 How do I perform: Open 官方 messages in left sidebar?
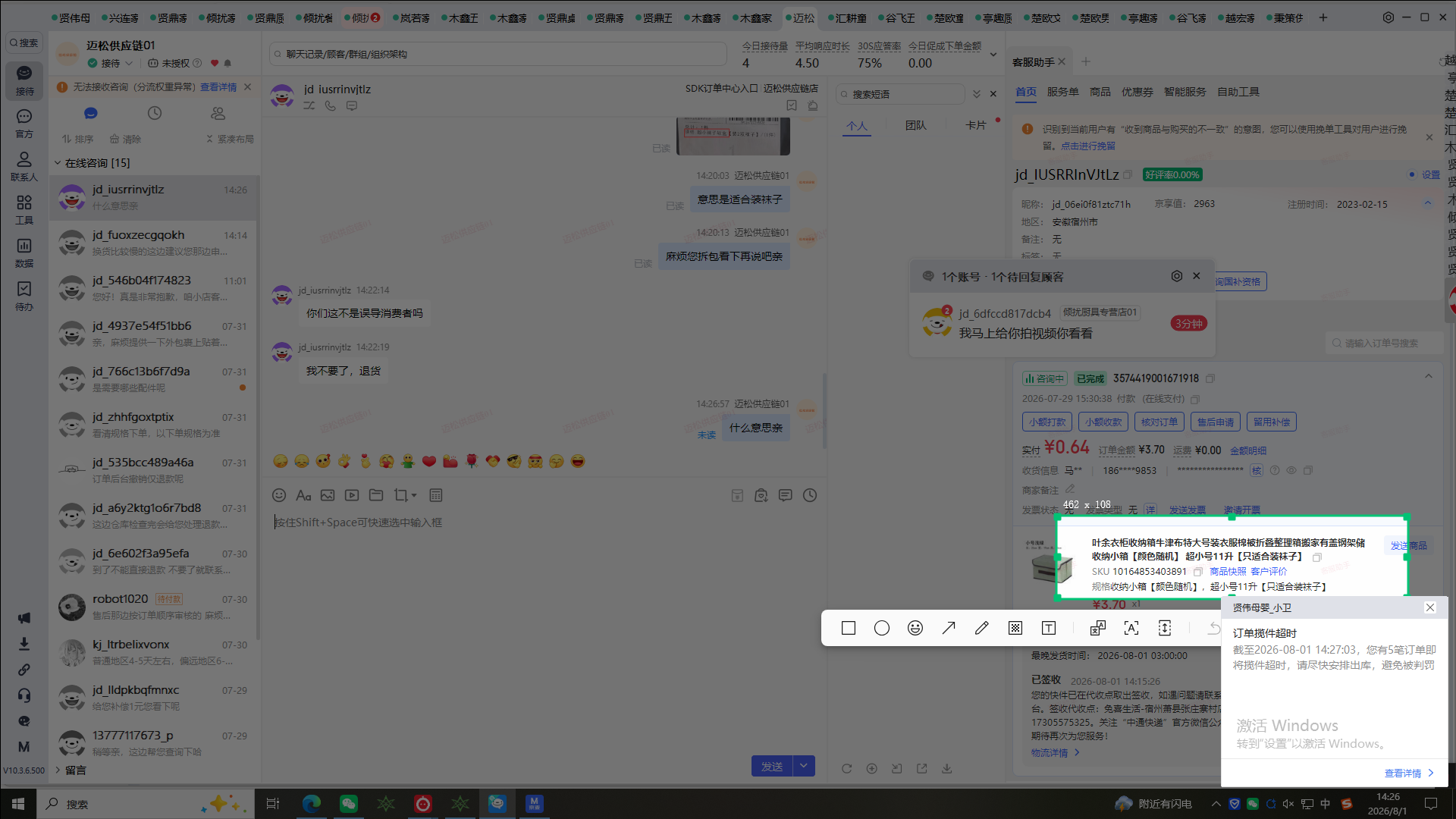24,123
